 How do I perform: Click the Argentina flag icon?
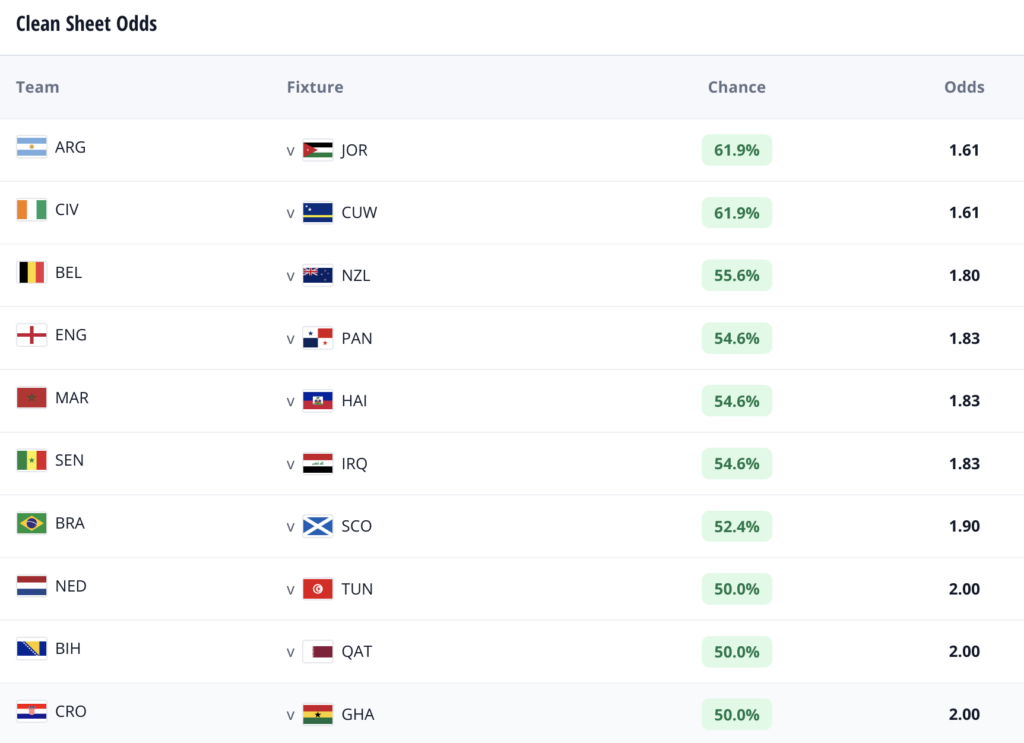click(31, 148)
